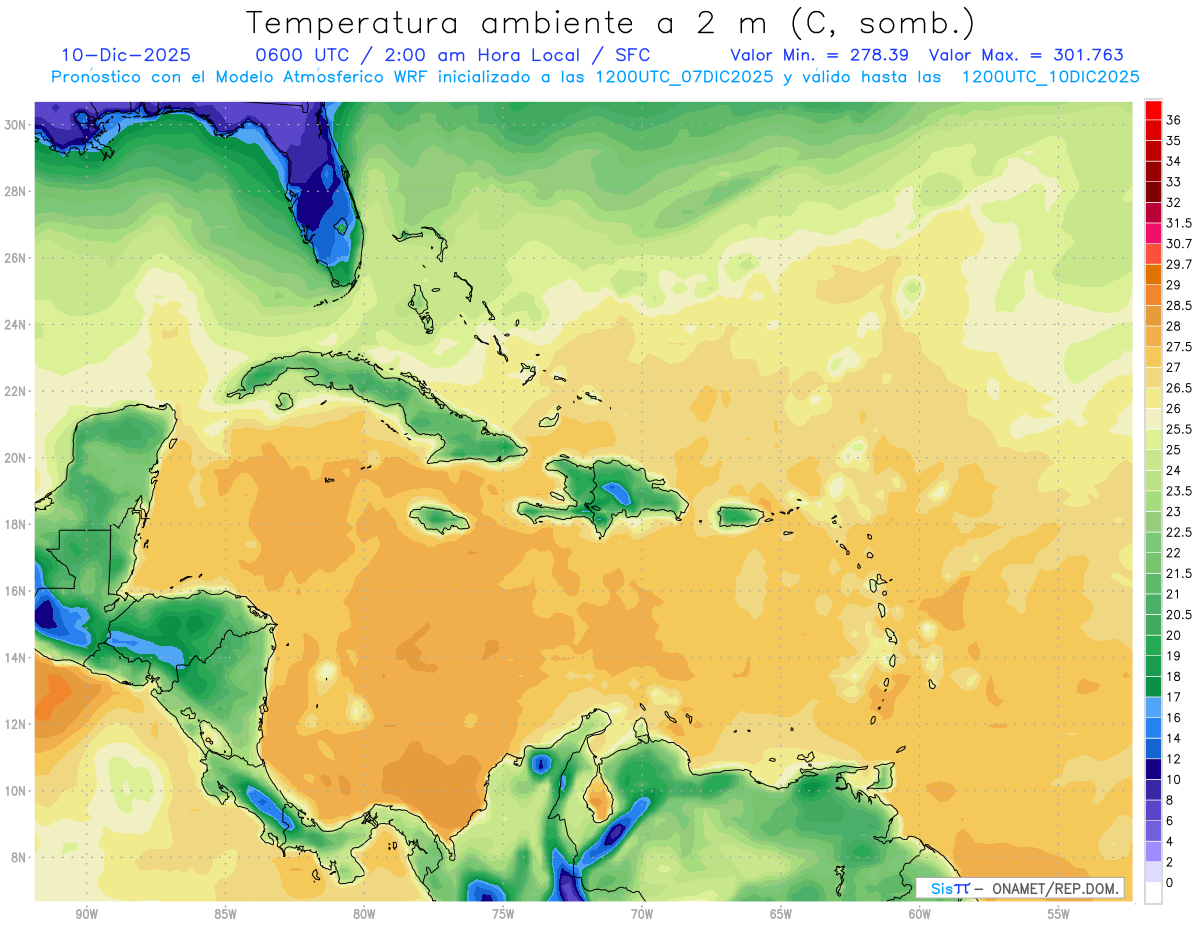Image resolution: width=1200 pixels, height=927 pixels.
Task: Click the '75W' longitude label
Action: 503,914
